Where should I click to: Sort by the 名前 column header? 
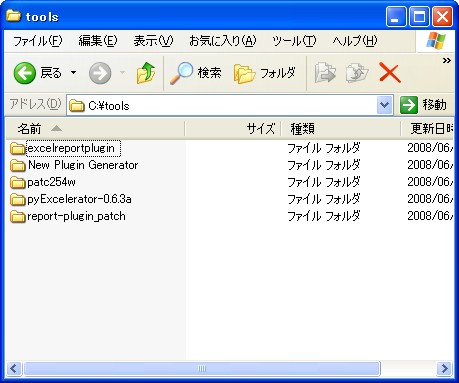click(95, 129)
